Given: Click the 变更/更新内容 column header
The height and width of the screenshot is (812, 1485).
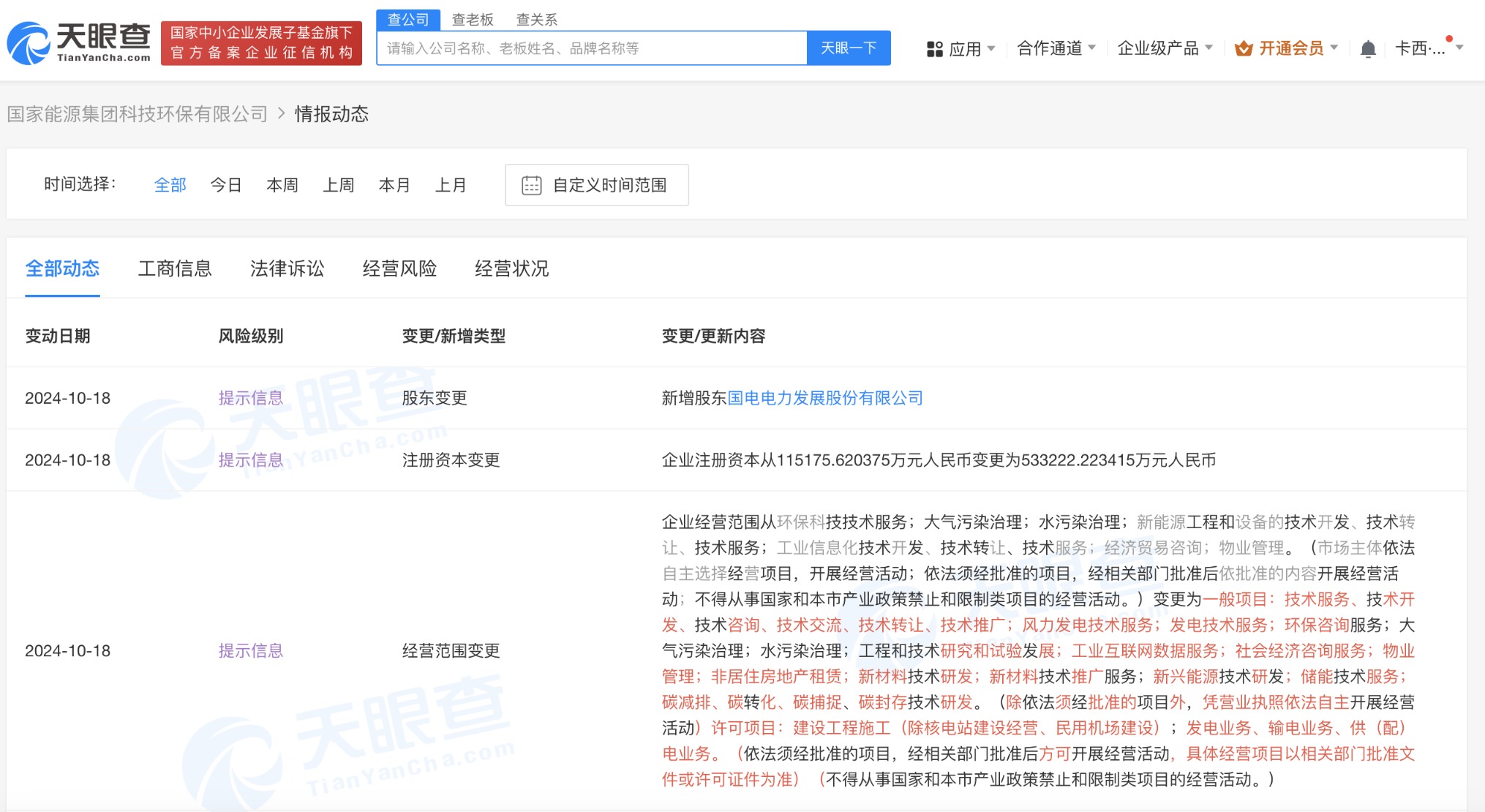Looking at the screenshot, I should point(713,337).
